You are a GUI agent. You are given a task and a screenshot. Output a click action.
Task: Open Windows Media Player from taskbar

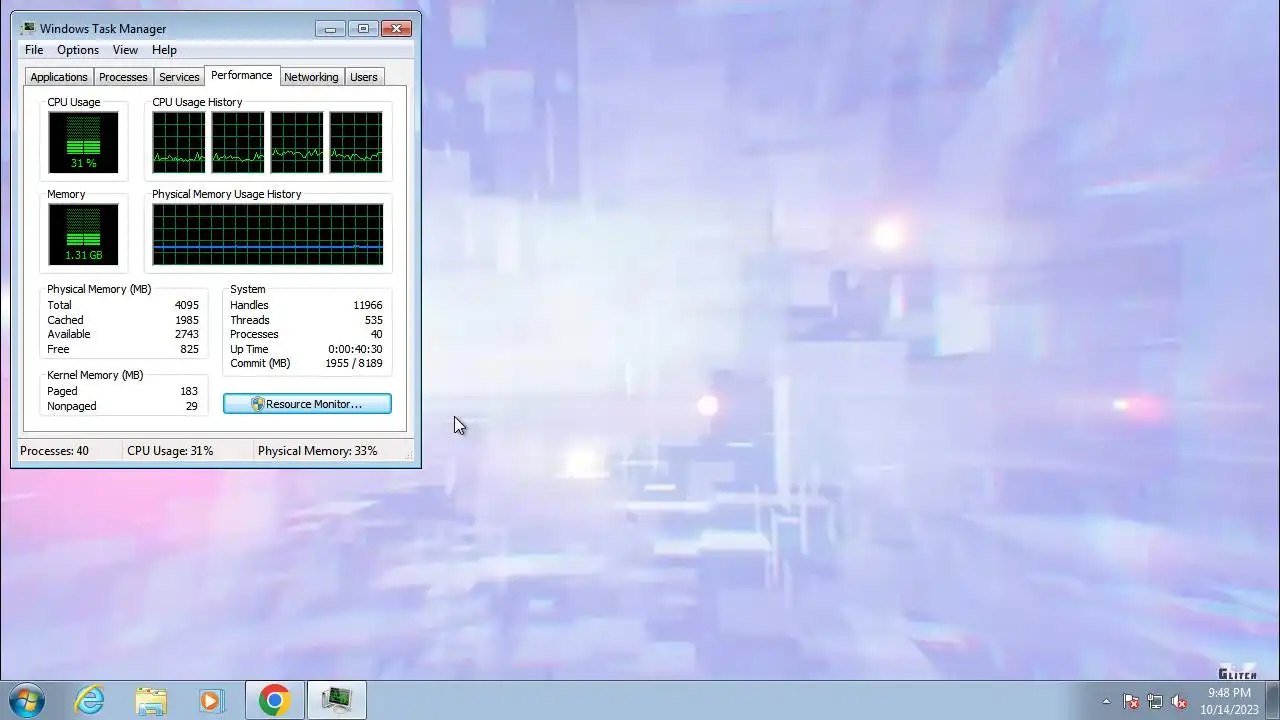click(x=211, y=700)
